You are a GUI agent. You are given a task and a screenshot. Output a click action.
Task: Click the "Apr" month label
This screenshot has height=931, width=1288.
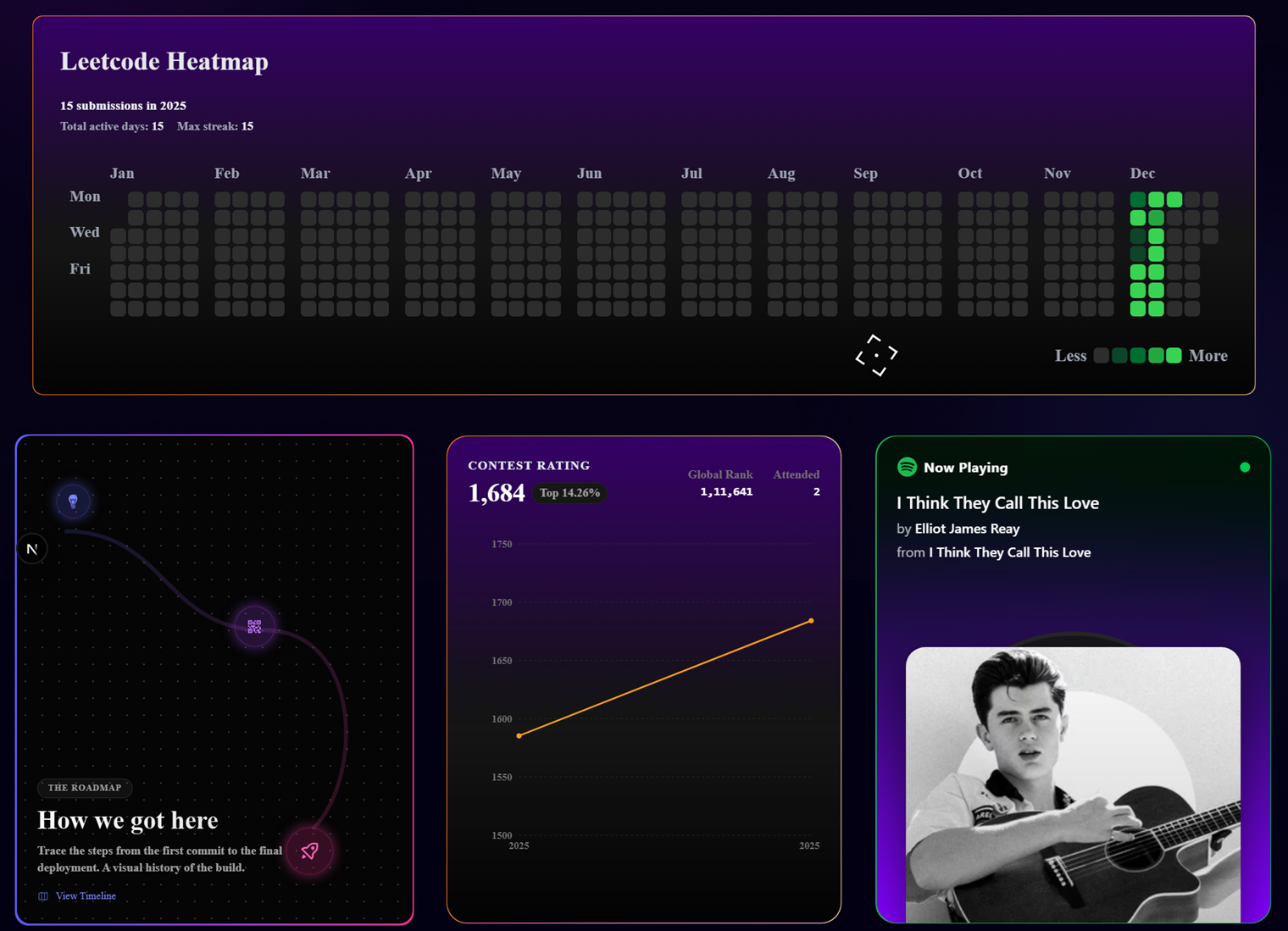pos(418,174)
